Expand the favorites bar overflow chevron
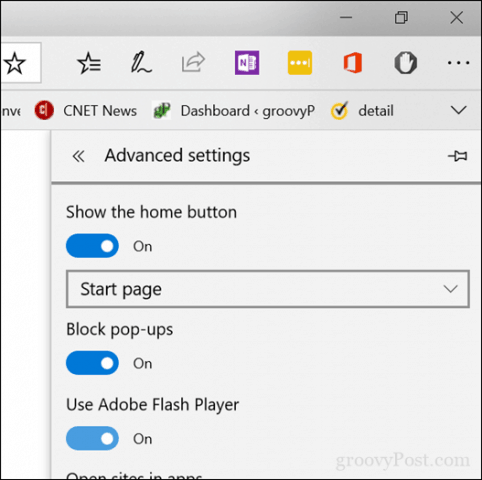The width and height of the screenshot is (482, 480). click(x=458, y=110)
